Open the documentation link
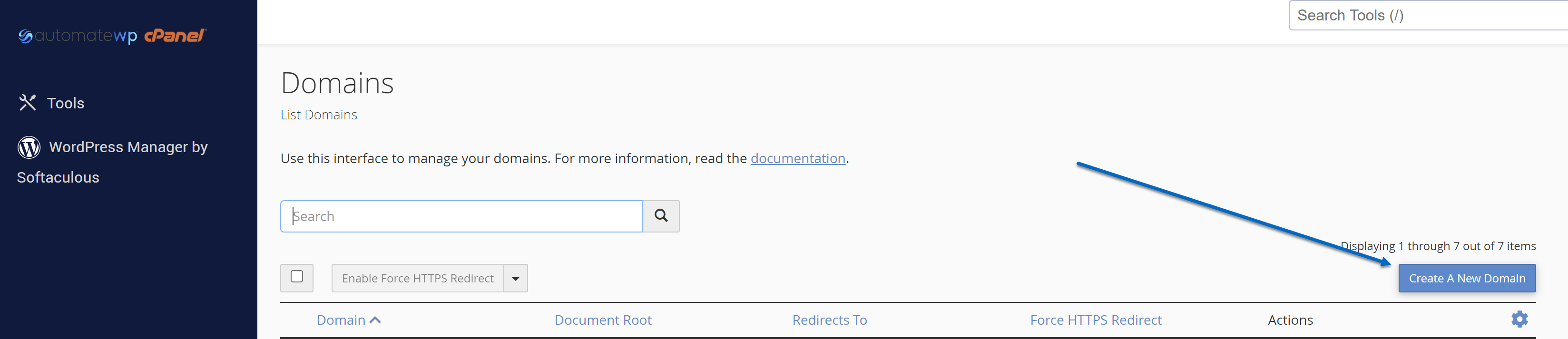Screen dimensions: 1568x339 pos(797,158)
